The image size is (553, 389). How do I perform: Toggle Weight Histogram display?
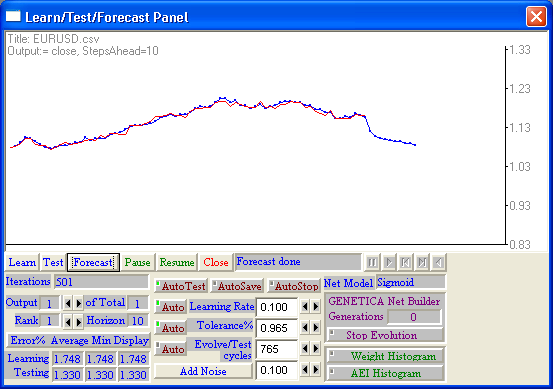385,356
